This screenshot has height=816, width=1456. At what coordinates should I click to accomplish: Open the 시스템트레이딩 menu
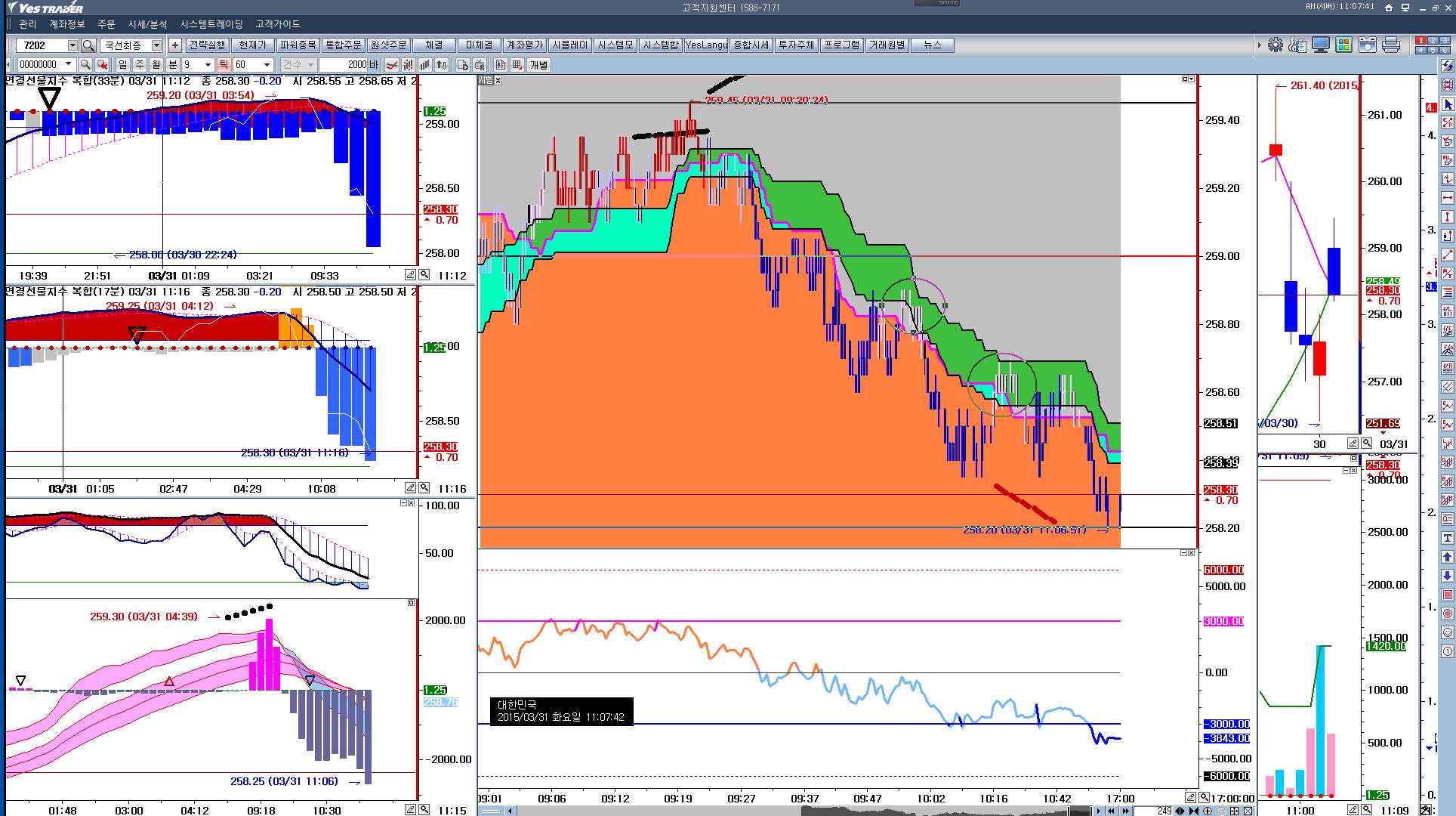[x=211, y=24]
